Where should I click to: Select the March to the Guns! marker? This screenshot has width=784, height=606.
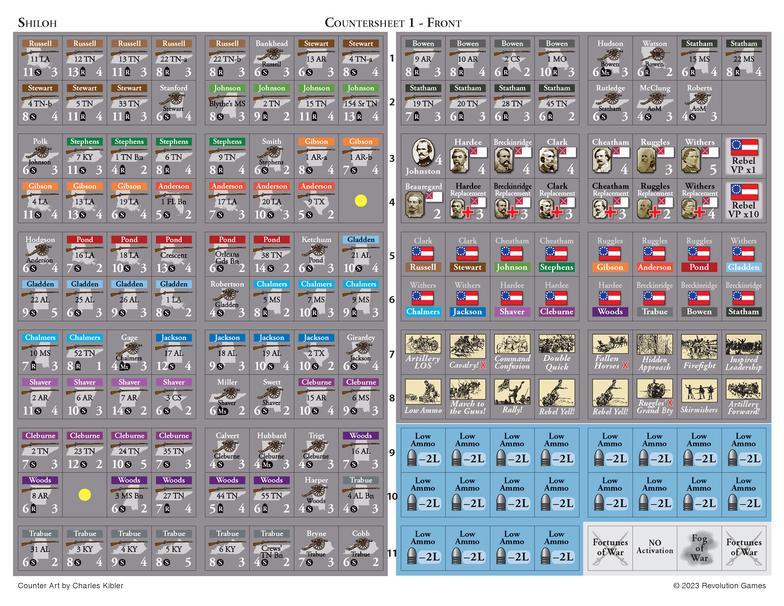pyautogui.click(x=468, y=397)
